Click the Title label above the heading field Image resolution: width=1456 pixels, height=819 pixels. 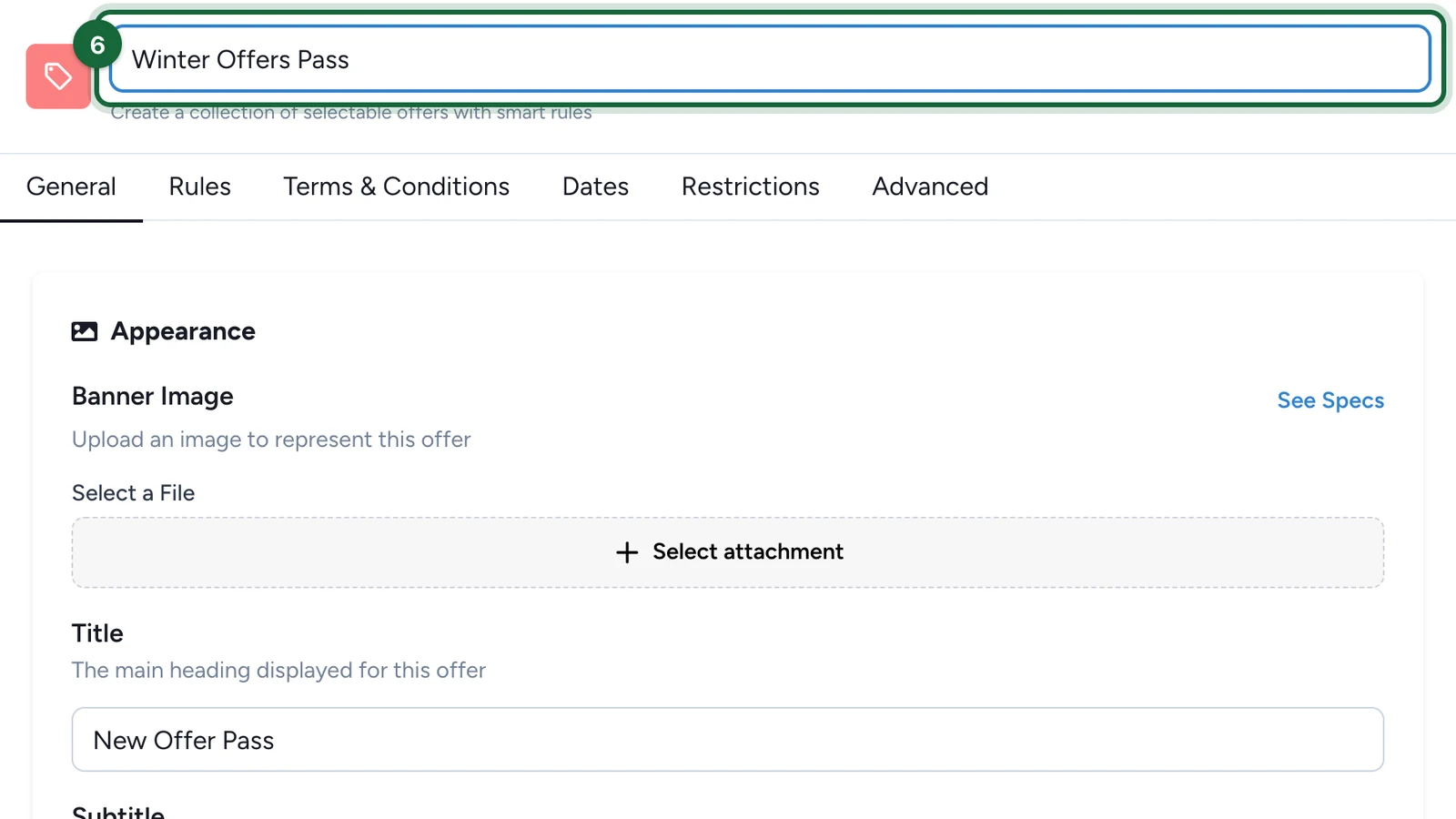click(97, 633)
